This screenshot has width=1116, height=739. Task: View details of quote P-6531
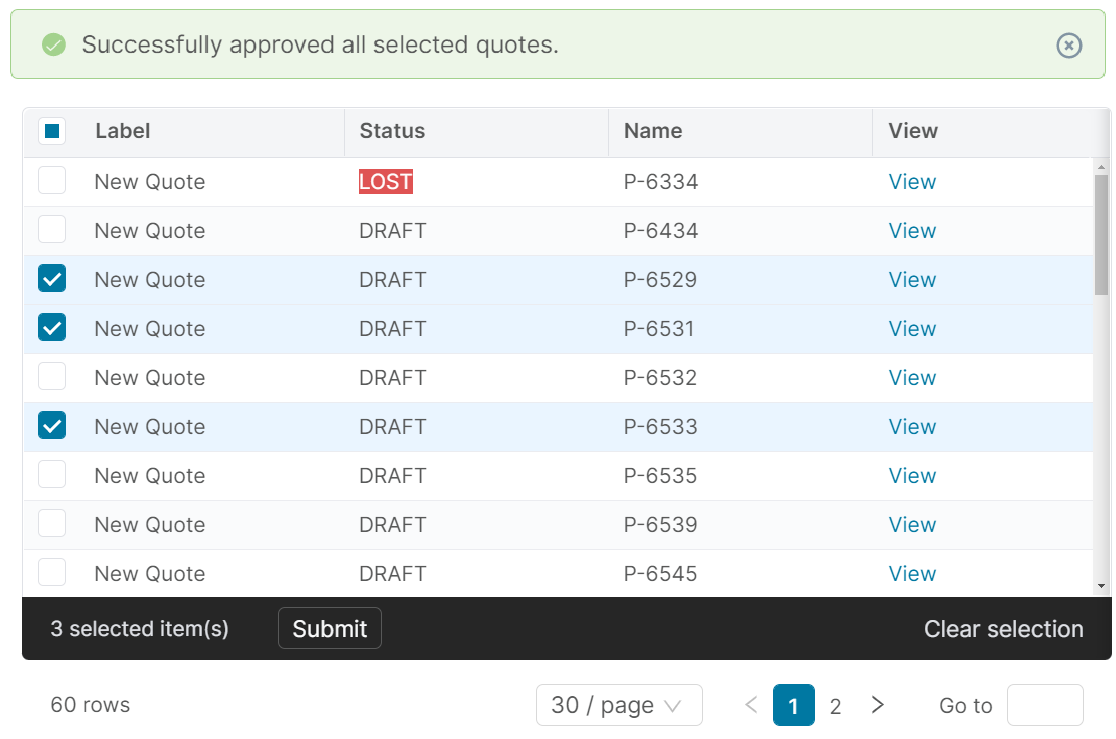coord(911,328)
